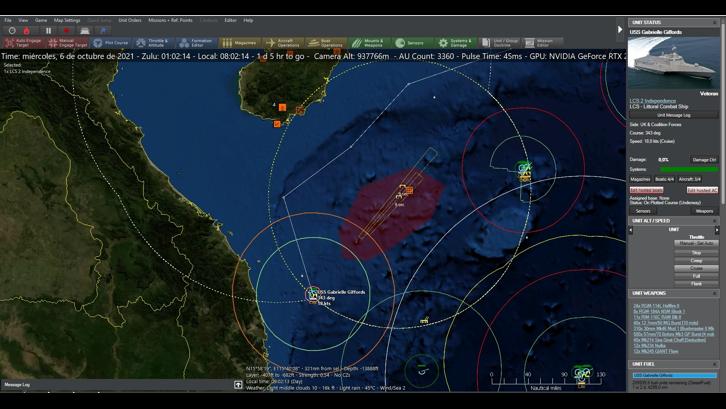Viewport: 726px width, 409px height.
Task: Click left arrow beside Unit in Alt/Speed
Action: pos(631,230)
